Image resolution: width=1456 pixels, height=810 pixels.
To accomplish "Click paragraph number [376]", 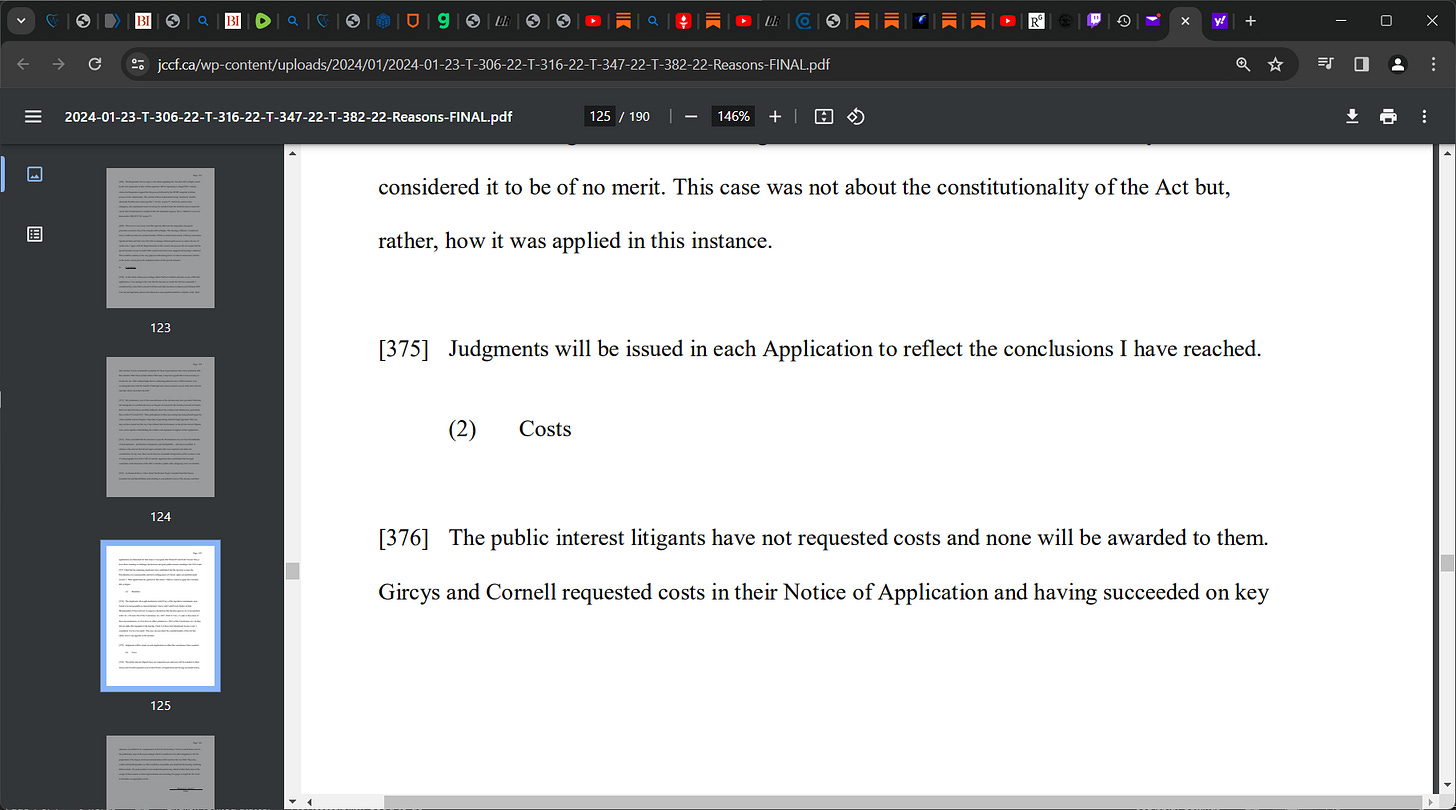I will click(x=403, y=538).
